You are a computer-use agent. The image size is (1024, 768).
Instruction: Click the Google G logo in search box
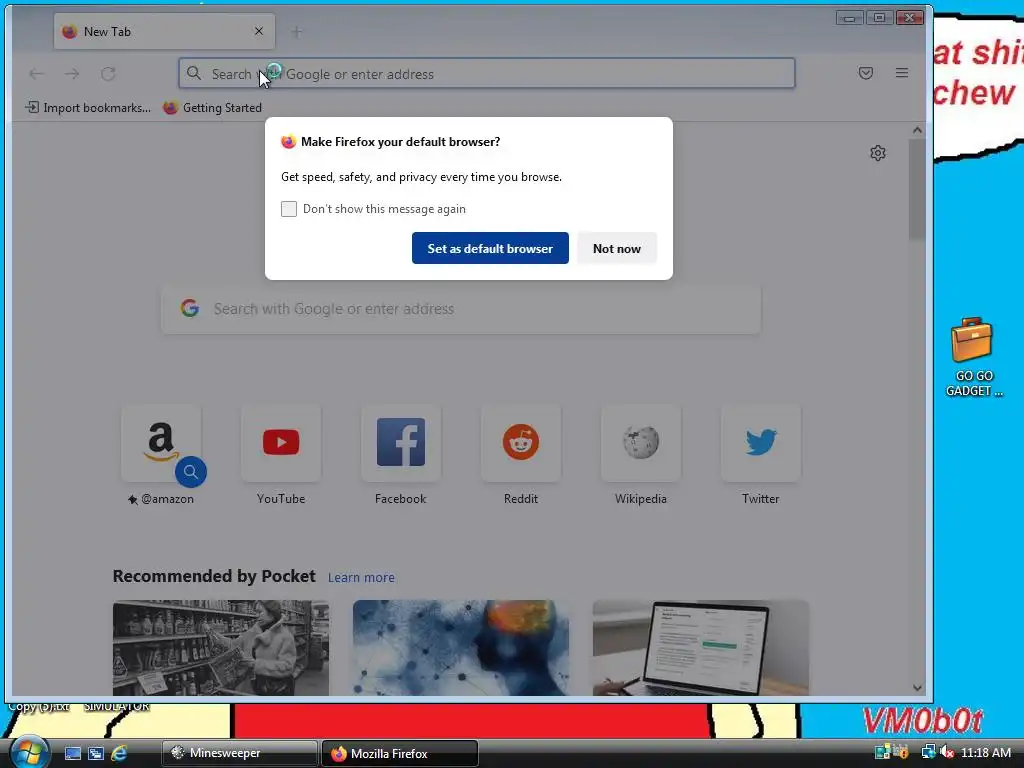click(189, 308)
